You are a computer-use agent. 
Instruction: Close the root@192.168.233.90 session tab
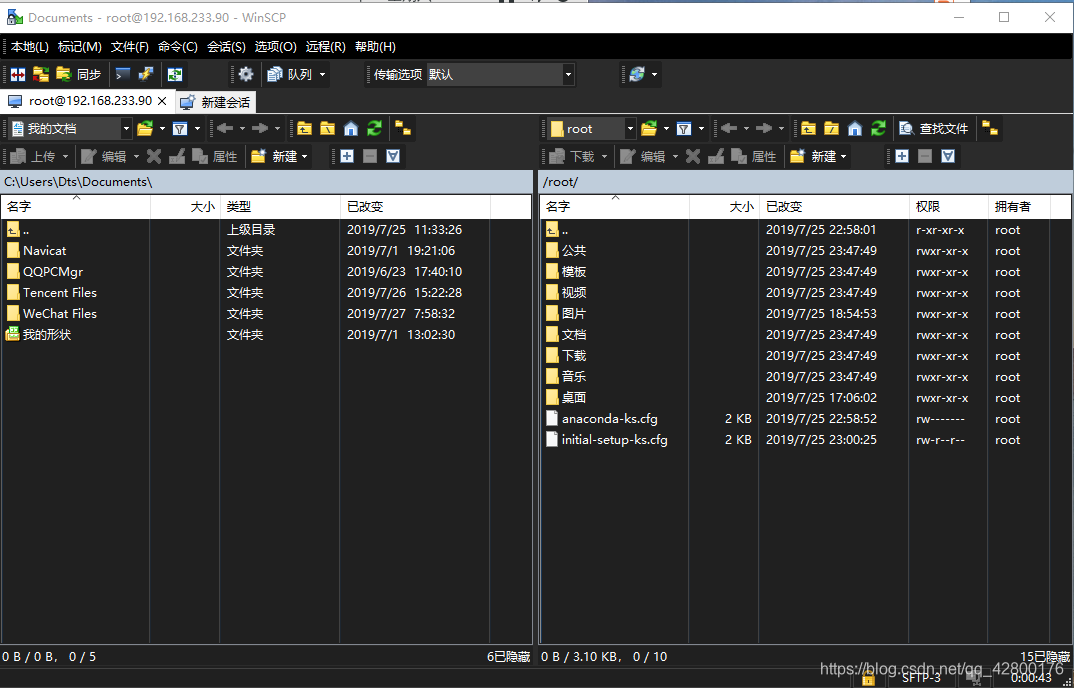[x=162, y=101]
